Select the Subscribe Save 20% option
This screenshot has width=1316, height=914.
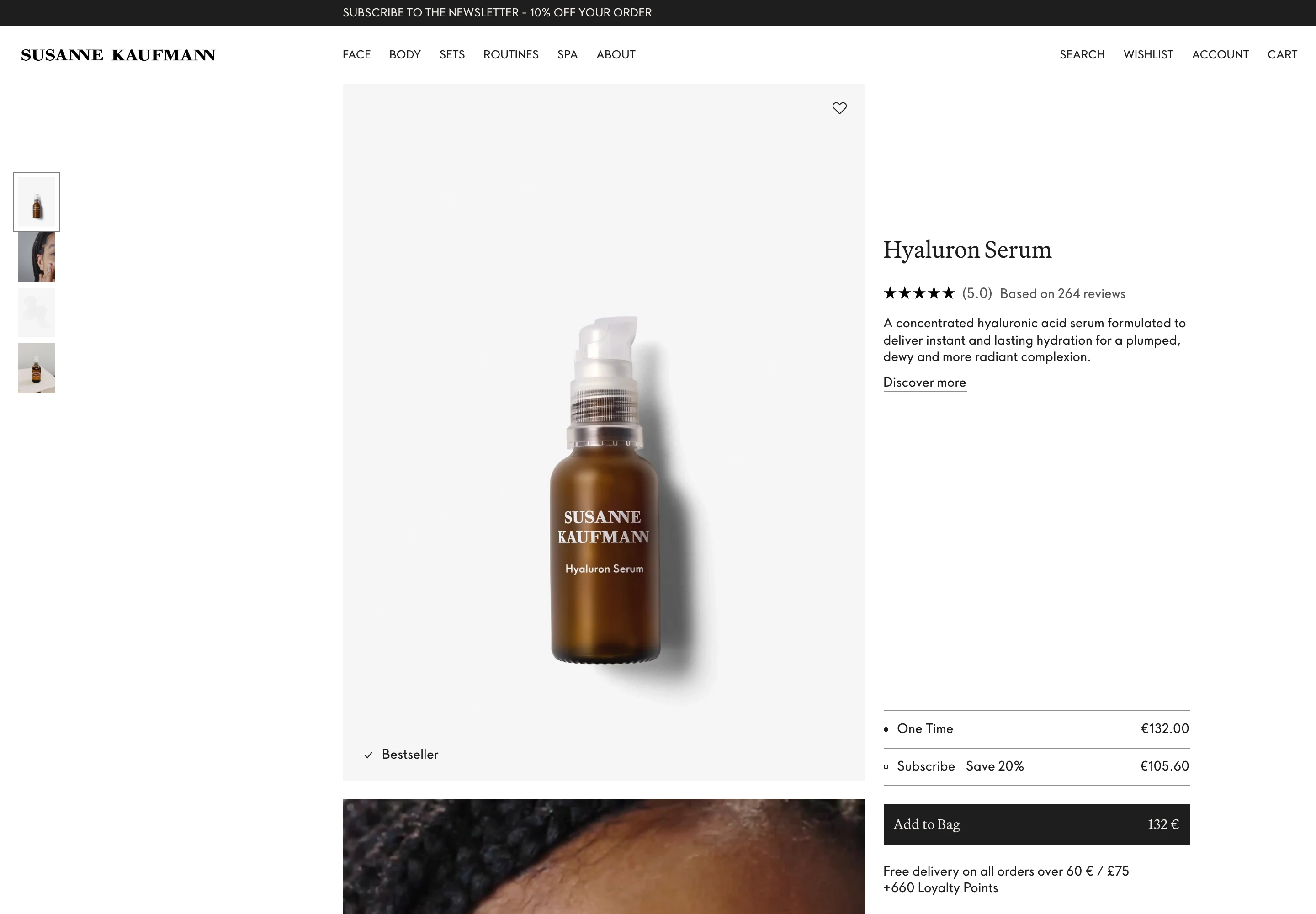pyautogui.click(x=1036, y=766)
